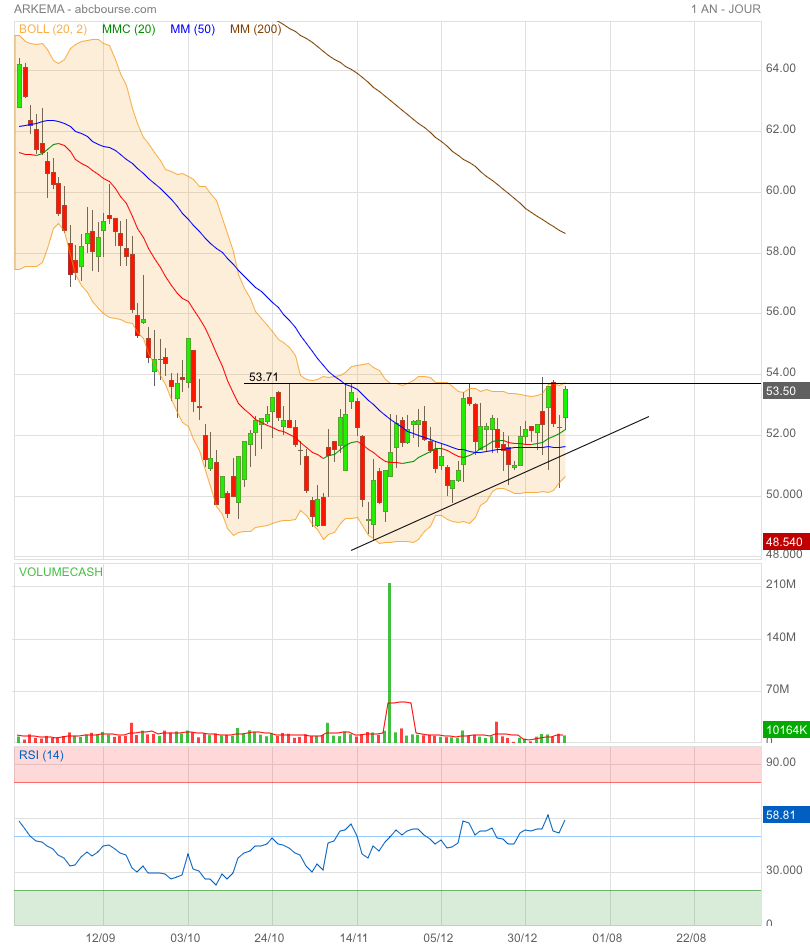The height and width of the screenshot is (948, 810).
Task: Toggle the MM (50) legend entry
Action: coord(193,29)
